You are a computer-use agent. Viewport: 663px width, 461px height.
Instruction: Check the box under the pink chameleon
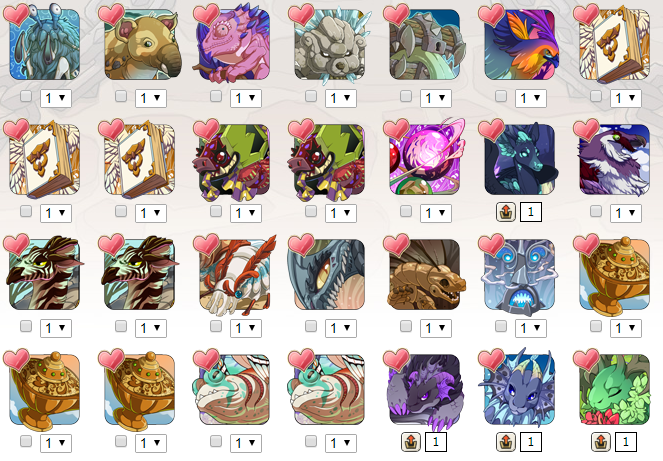tap(216, 96)
